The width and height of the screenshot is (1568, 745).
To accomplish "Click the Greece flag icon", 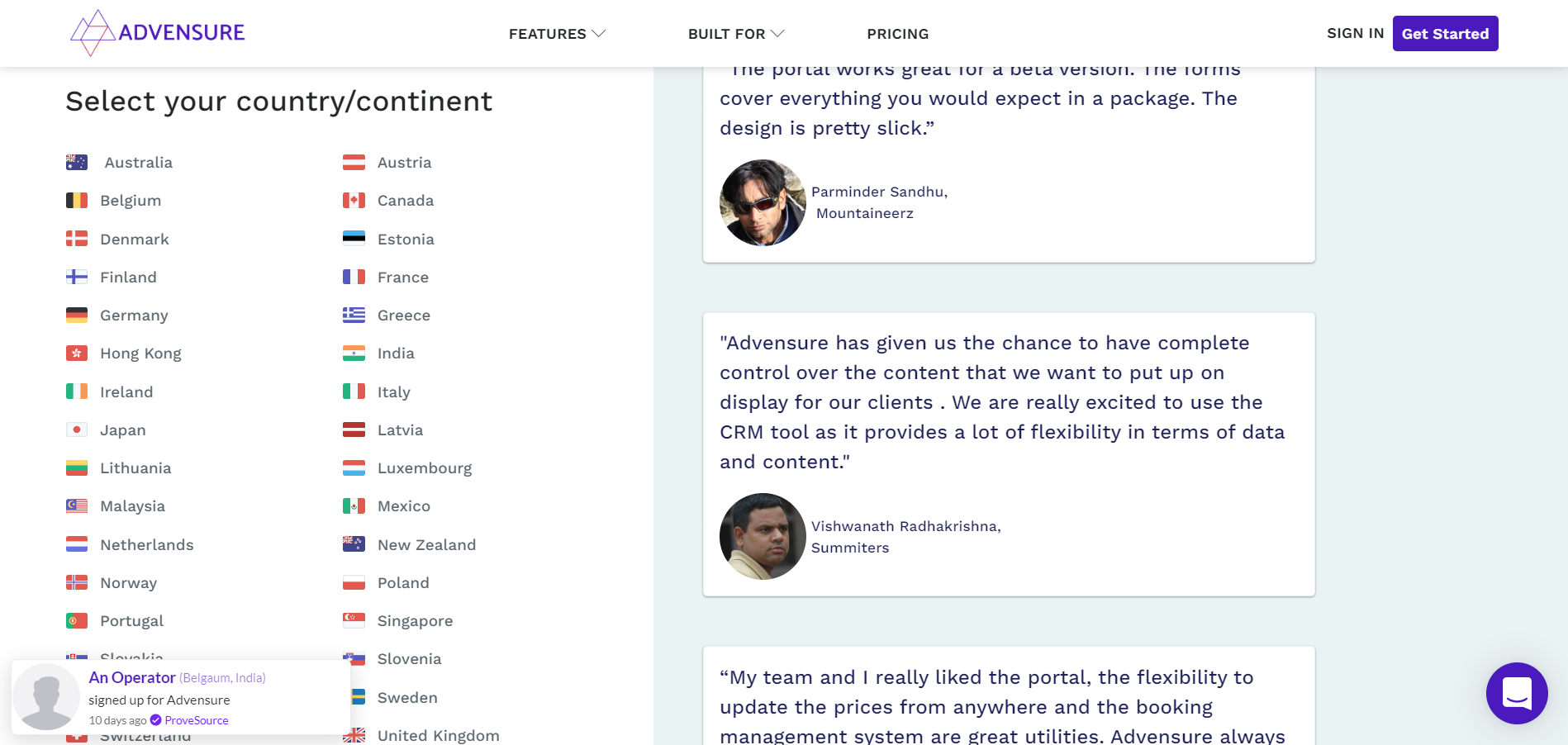I will click(x=354, y=316).
